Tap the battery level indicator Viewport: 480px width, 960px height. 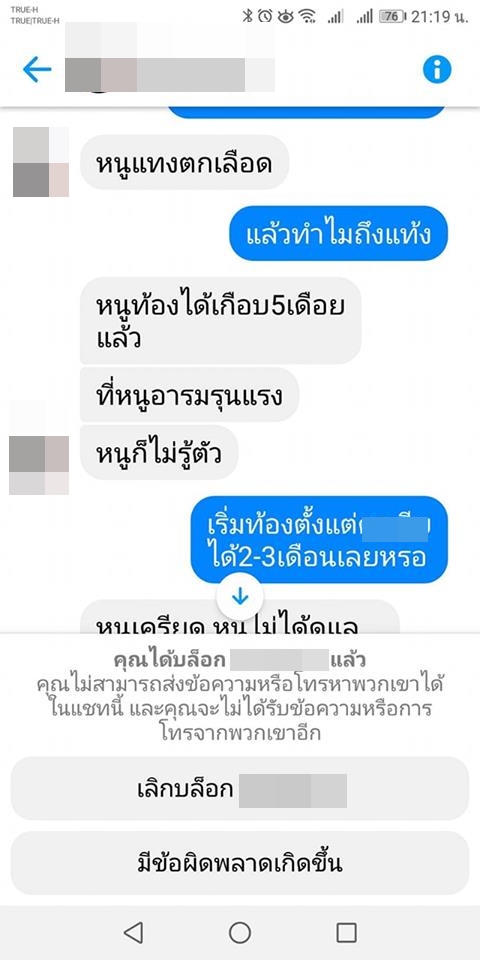tap(392, 17)
